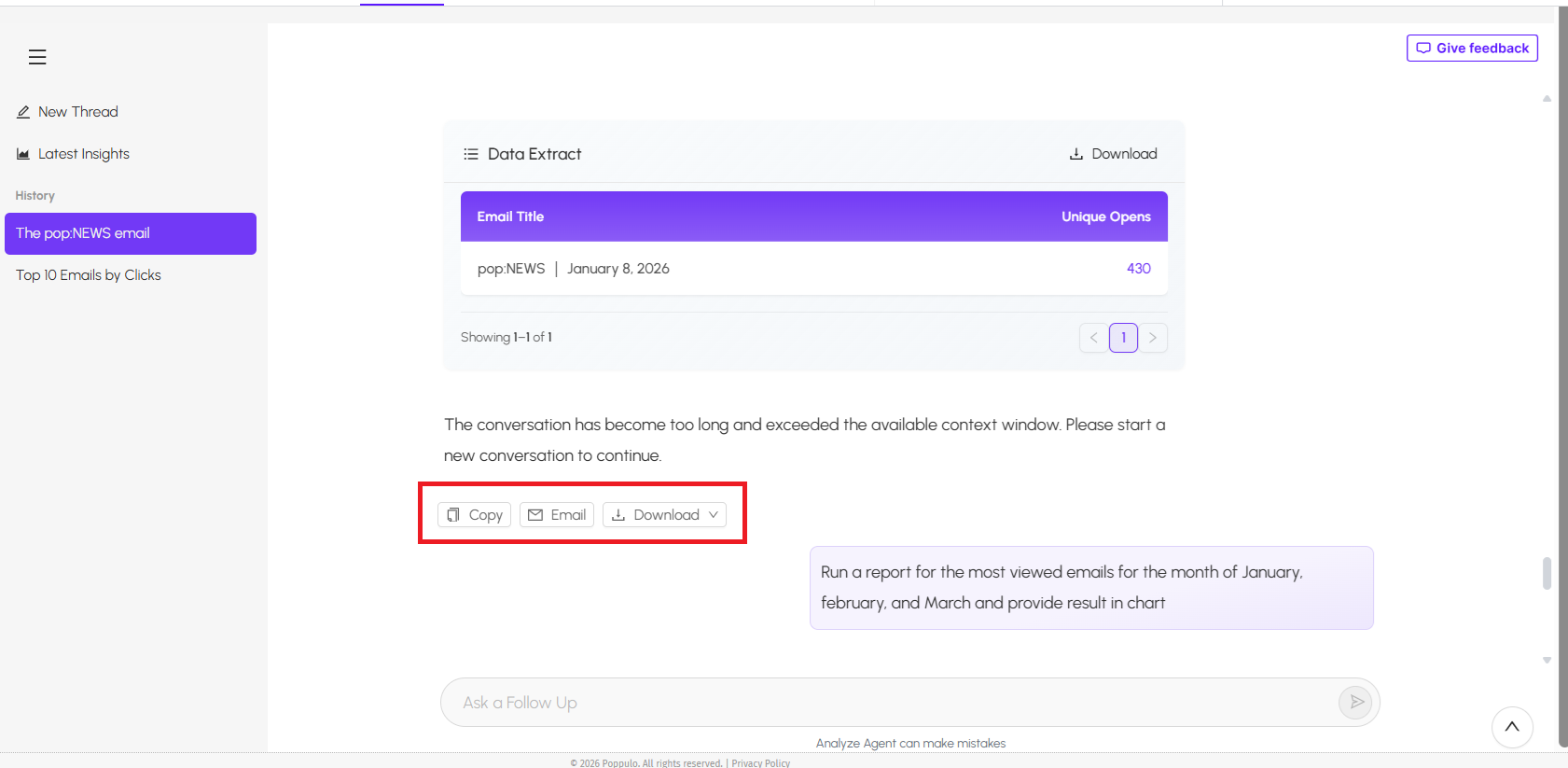Open the Privacy Policy link
The height and width of the screenshot is (768, 1568).
760,763
